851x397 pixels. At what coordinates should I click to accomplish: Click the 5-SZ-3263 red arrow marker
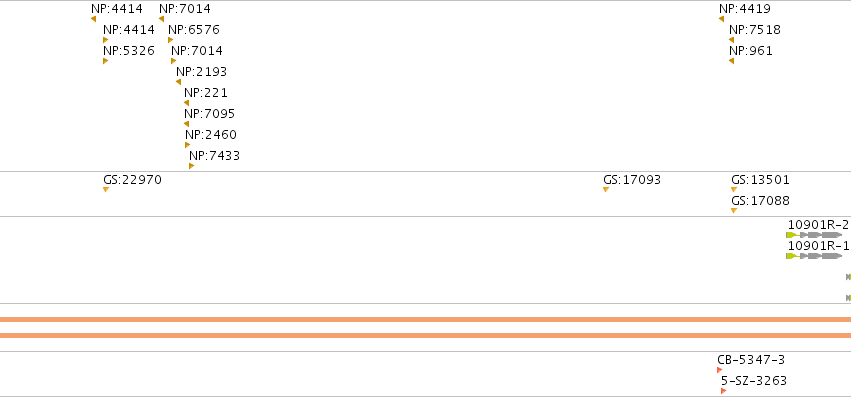click(723, 391)
